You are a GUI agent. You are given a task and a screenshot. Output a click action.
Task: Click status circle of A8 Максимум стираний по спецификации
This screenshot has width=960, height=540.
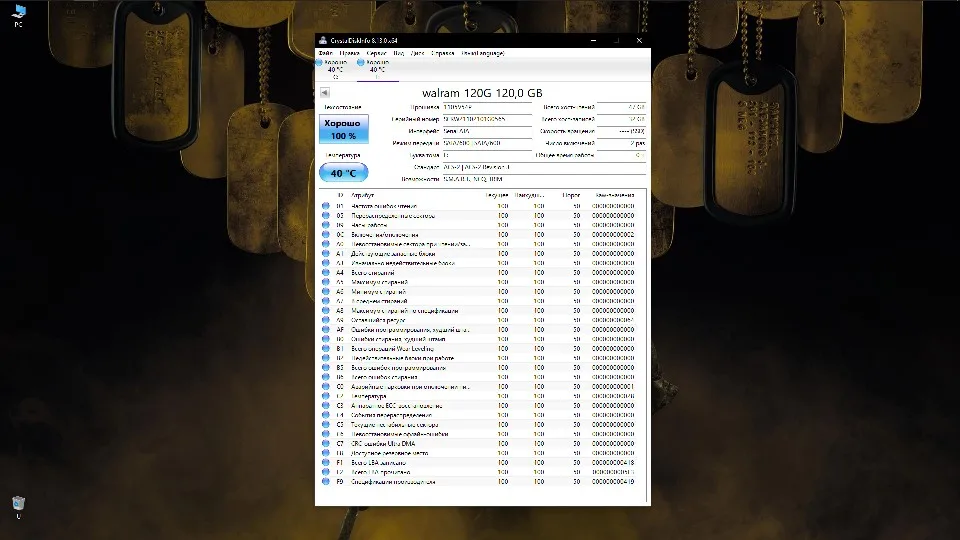click(326, 310)
